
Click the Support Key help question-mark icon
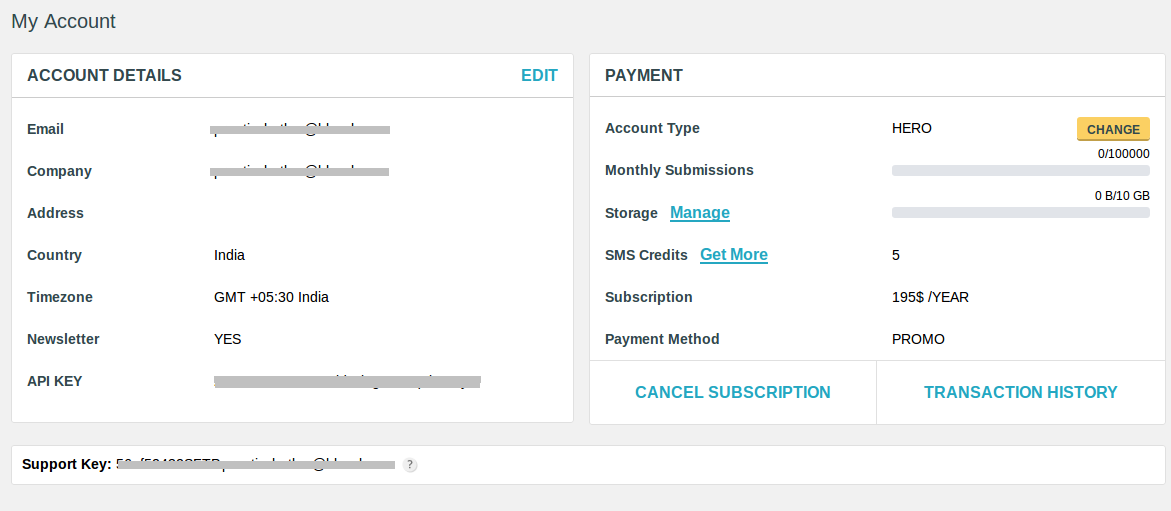(x=410, y=465)
